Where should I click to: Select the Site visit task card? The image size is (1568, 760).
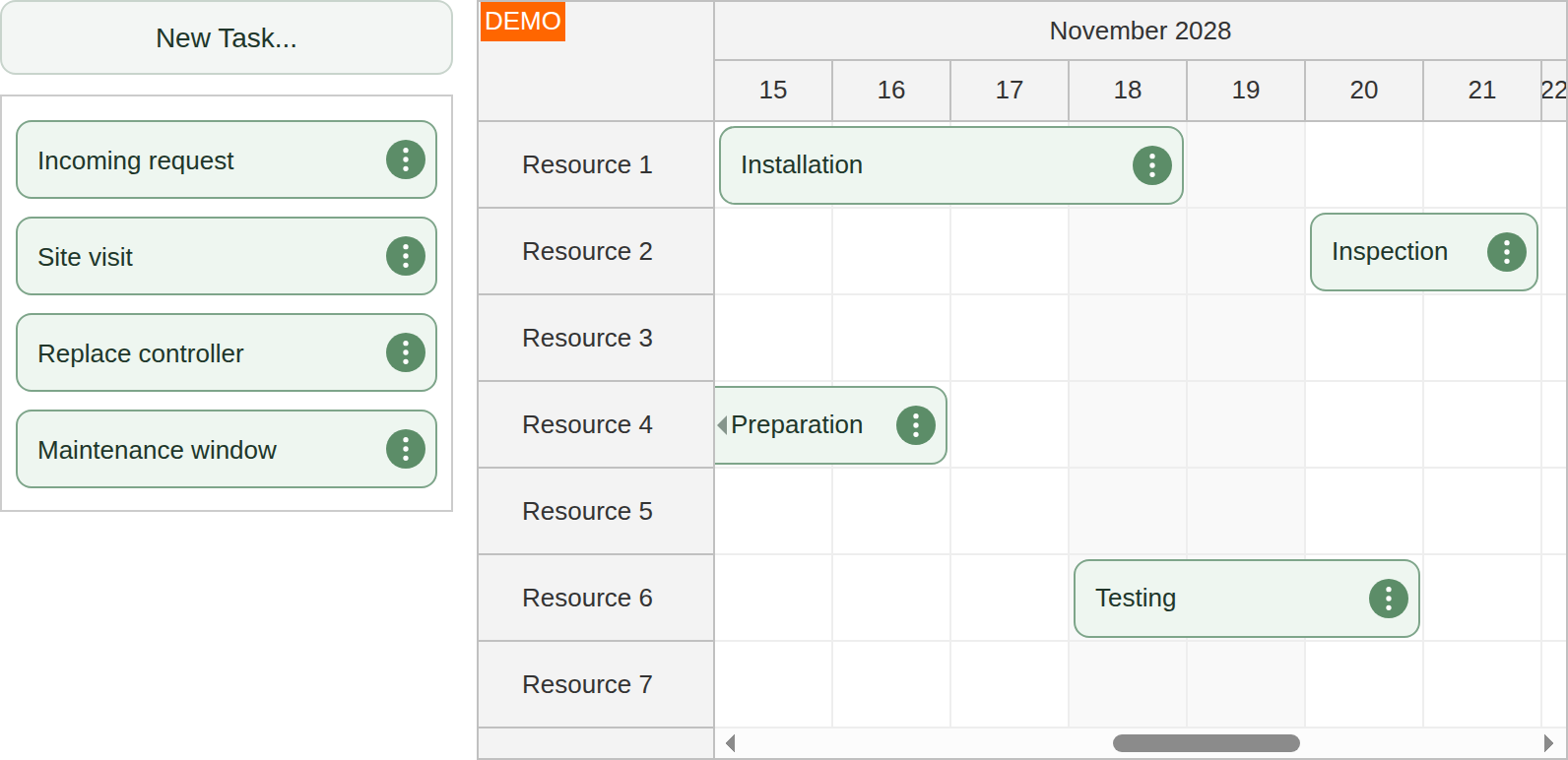(227, 256)
